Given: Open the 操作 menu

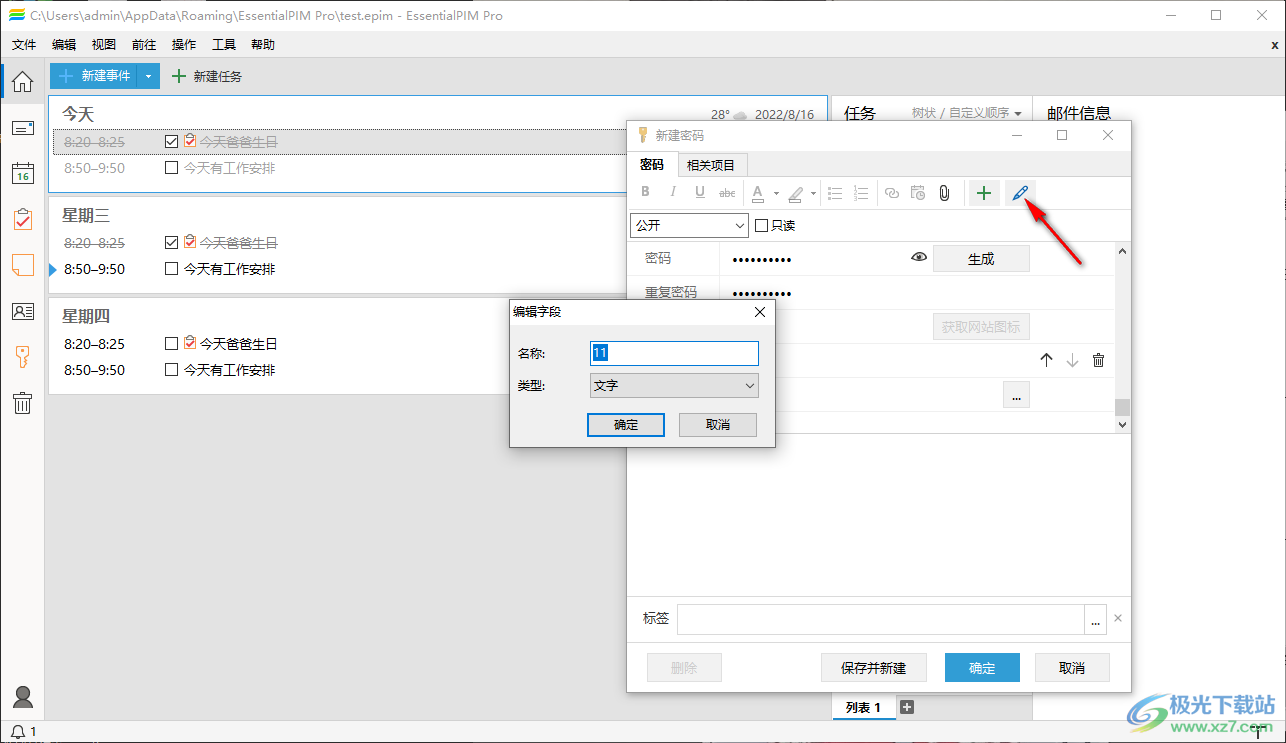Looking at the screenshot, I should (x=184, y=45).
